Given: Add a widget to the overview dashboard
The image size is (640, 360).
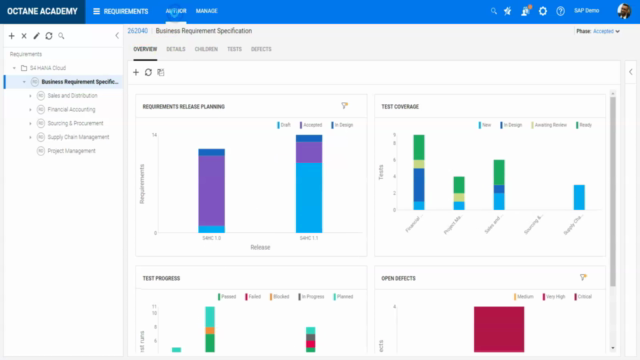Looking at the screenshot, I should point(136,72).
